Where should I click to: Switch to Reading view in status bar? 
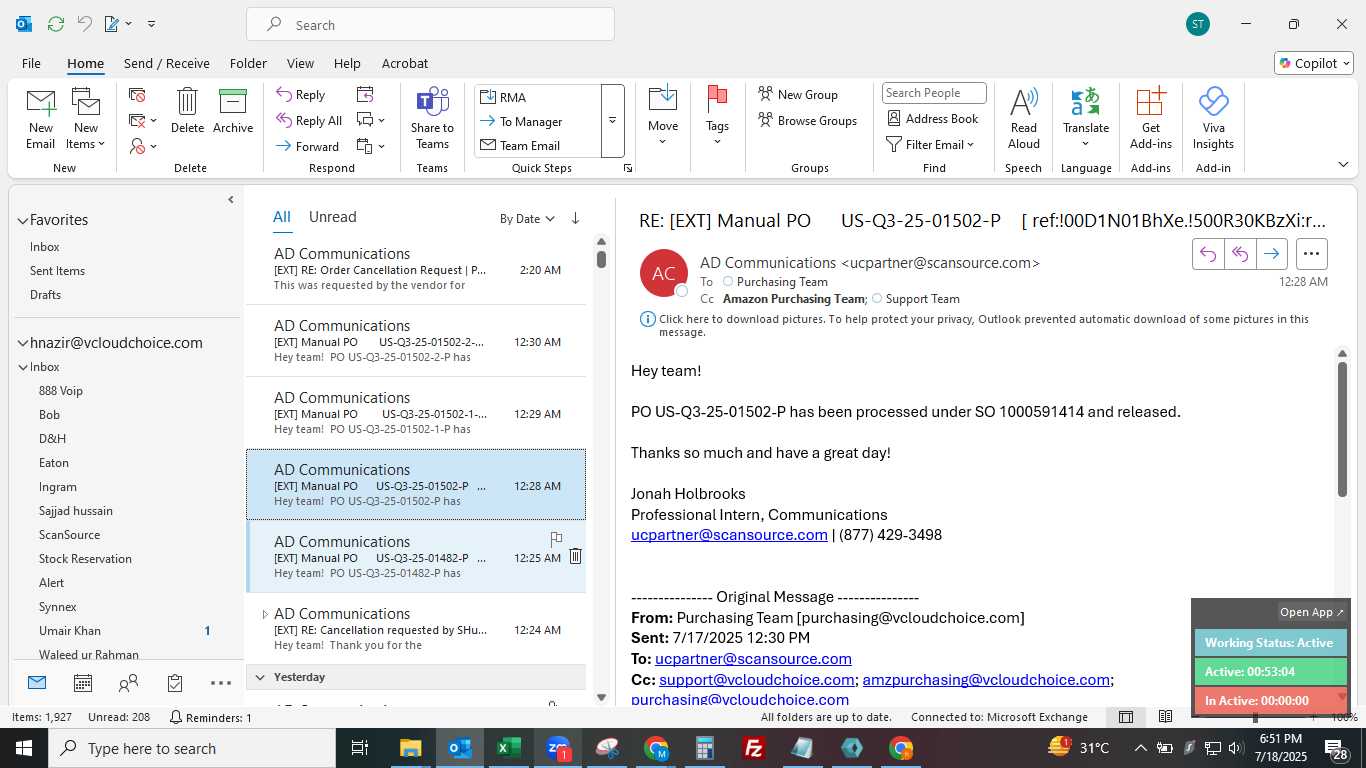tap(1165, 717)
